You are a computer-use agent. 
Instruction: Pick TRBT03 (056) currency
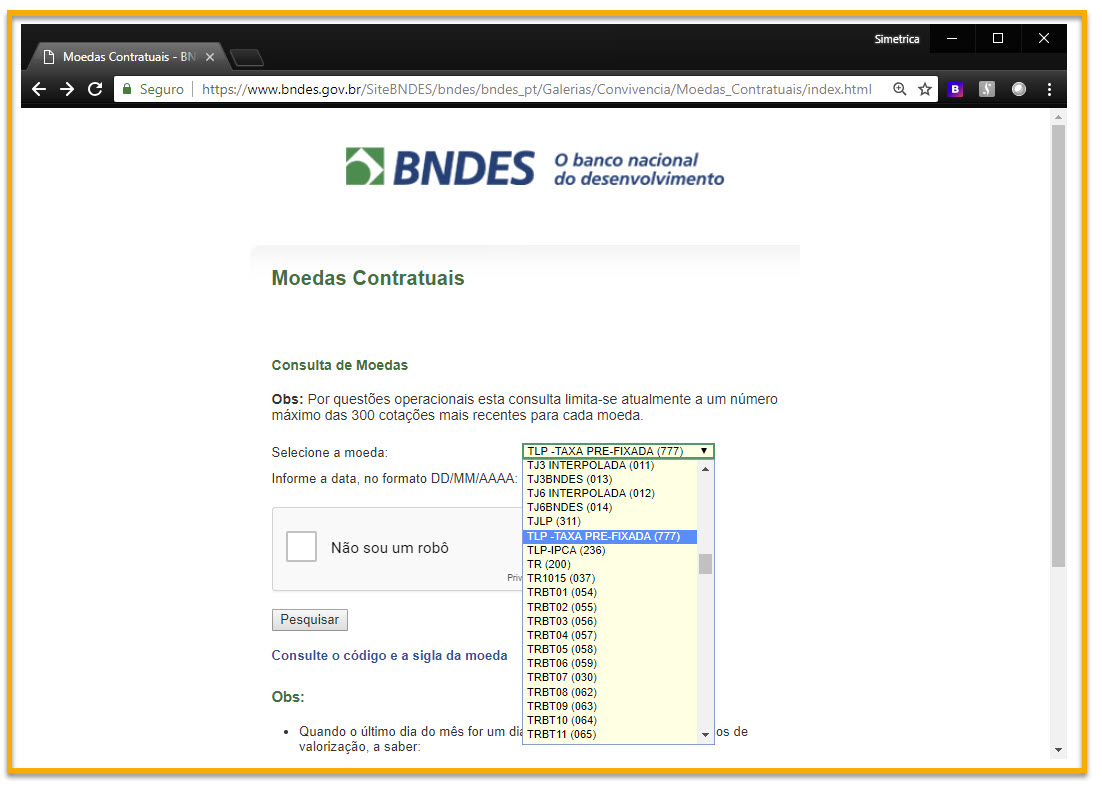610,621
